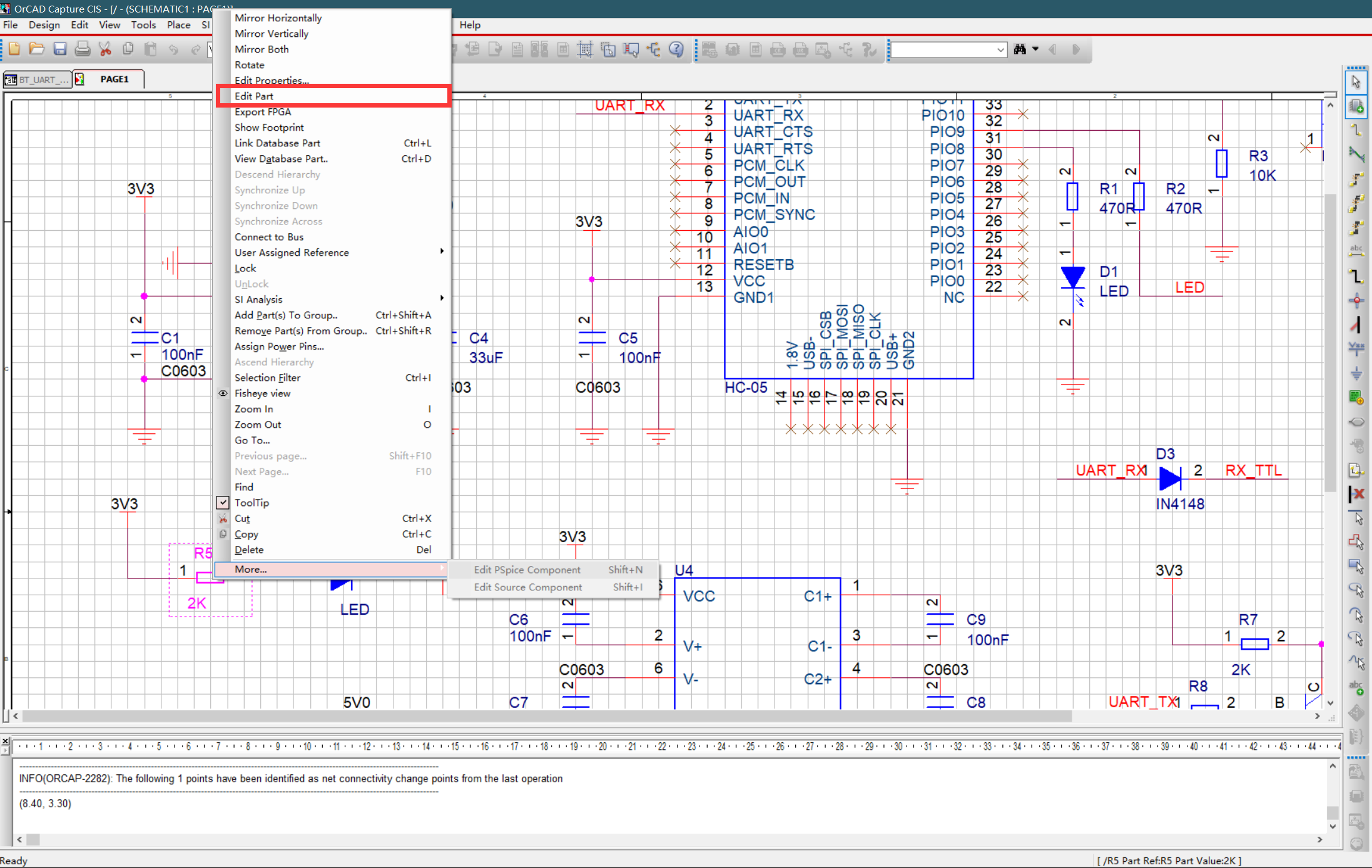Click Add Part(s) To Group..
Screen dimensions: 1372x868
tap(332, 315)
